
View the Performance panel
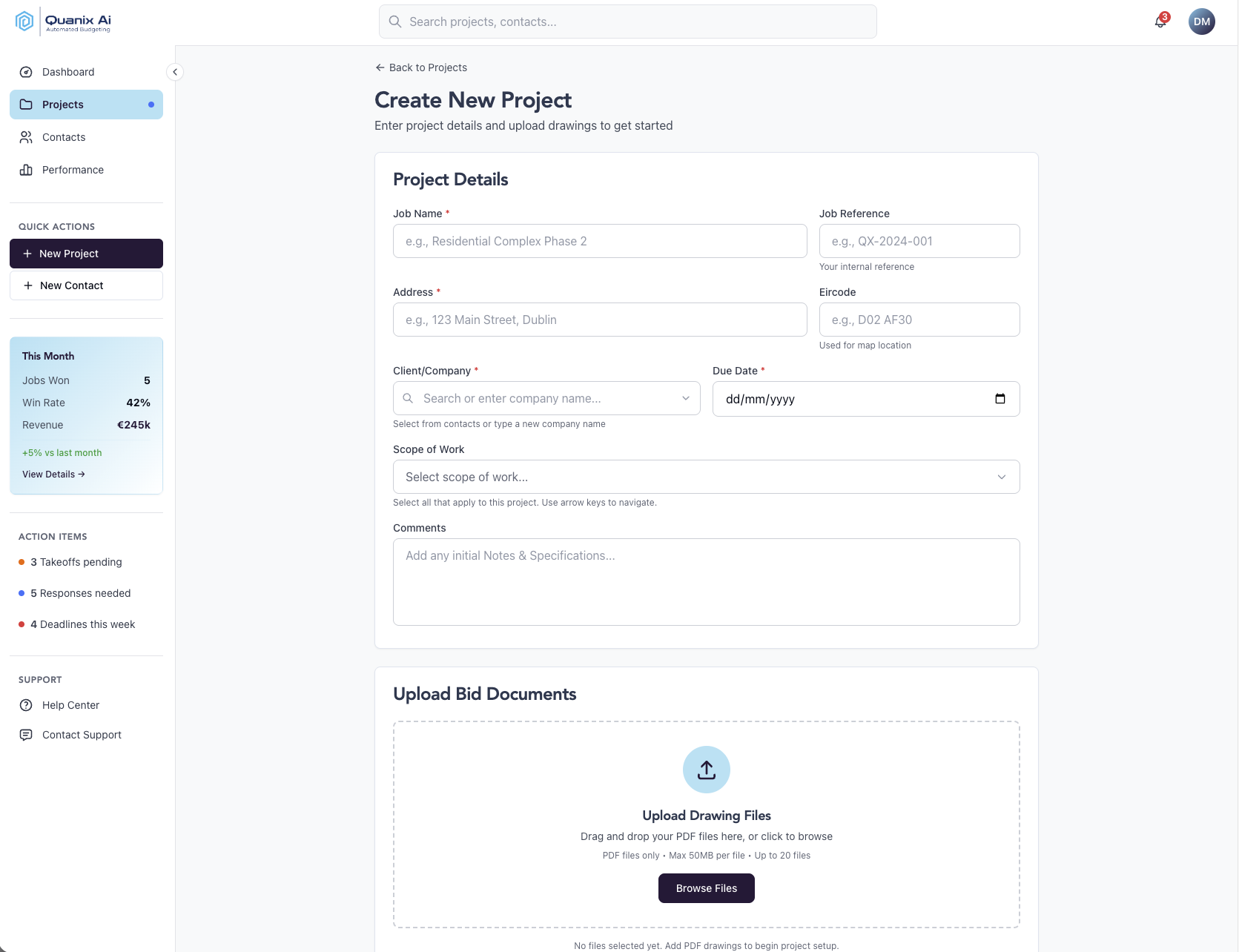[x=72, y=170]
